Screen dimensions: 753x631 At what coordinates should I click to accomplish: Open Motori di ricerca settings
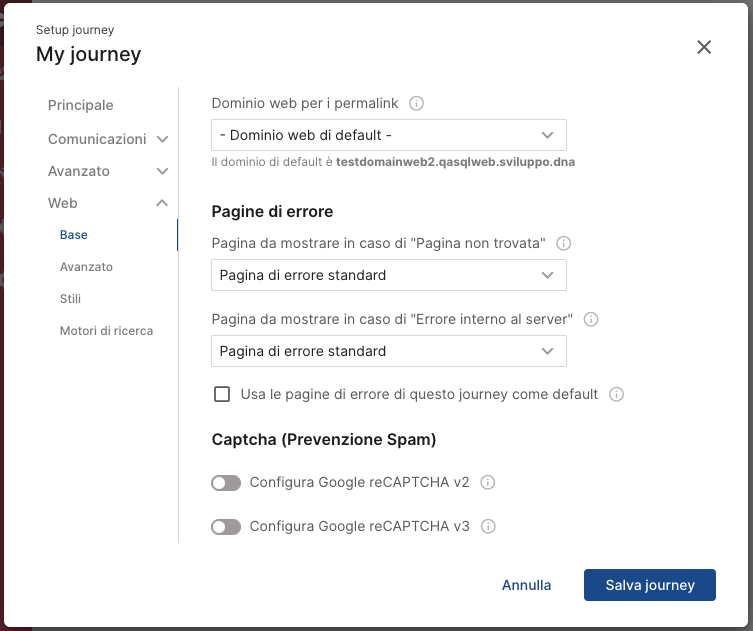tap(106, 331)
